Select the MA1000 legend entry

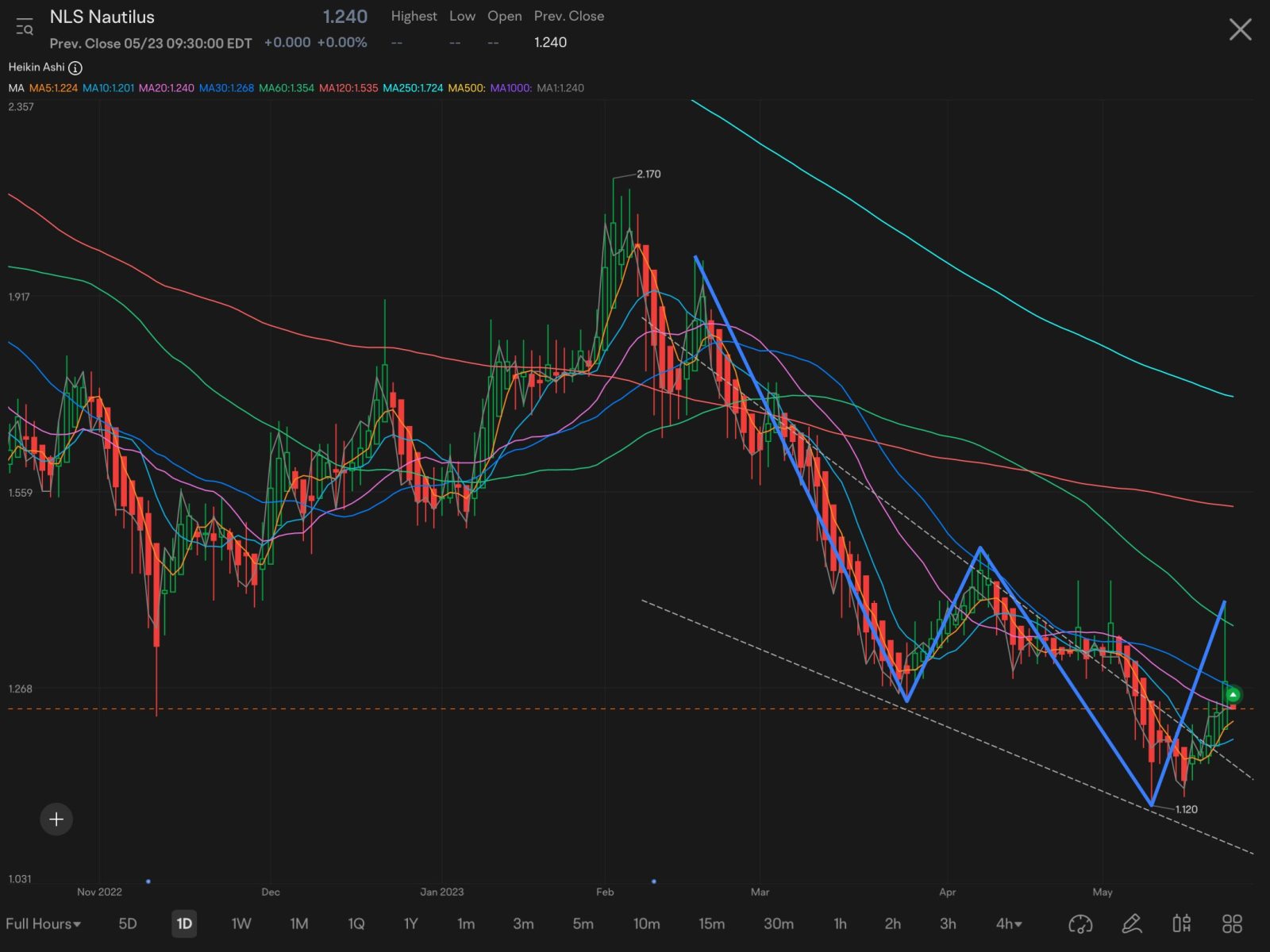pyautogui.click(x=511, y=88)
